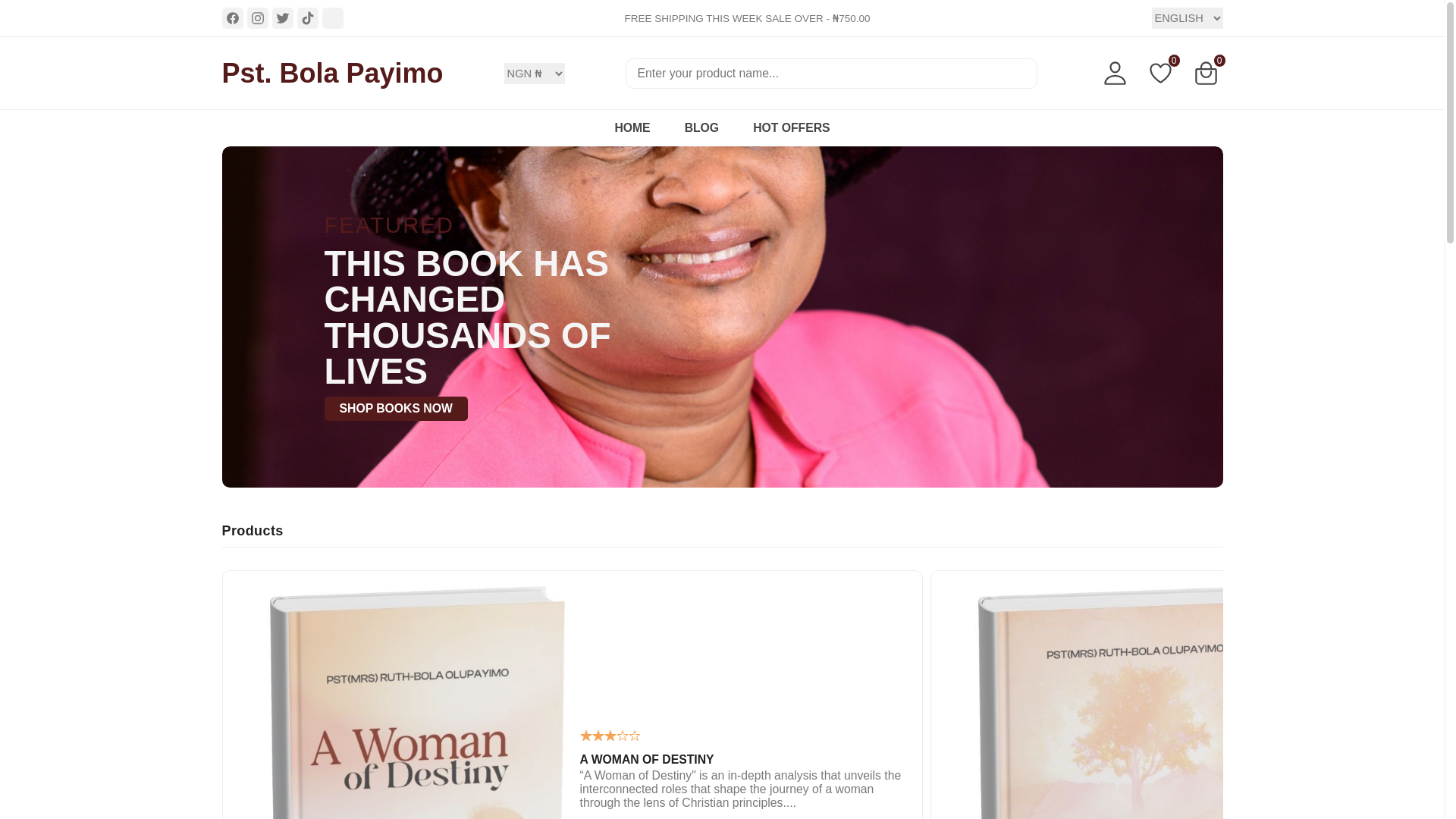1456x819 pixels.
Task: Open the user account icon
Action: (x=1115, y=74)
